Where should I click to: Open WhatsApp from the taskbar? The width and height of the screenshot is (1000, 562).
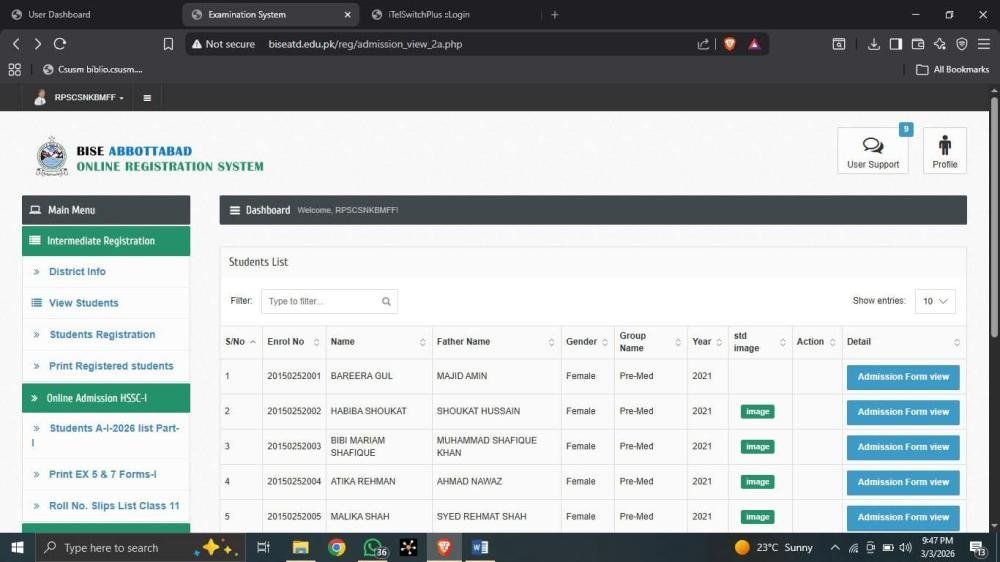(374, 547)
